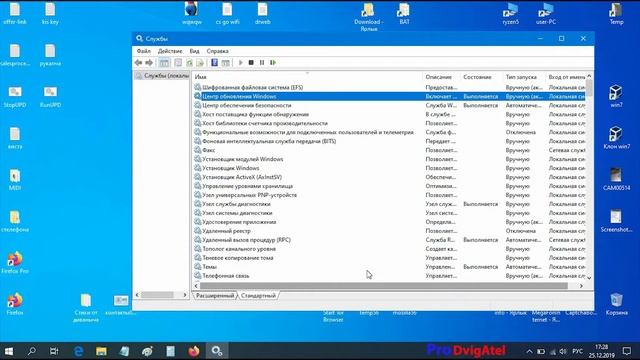
Task: Select Центр обеспечения безопасности service
Action: coord(390,105)
